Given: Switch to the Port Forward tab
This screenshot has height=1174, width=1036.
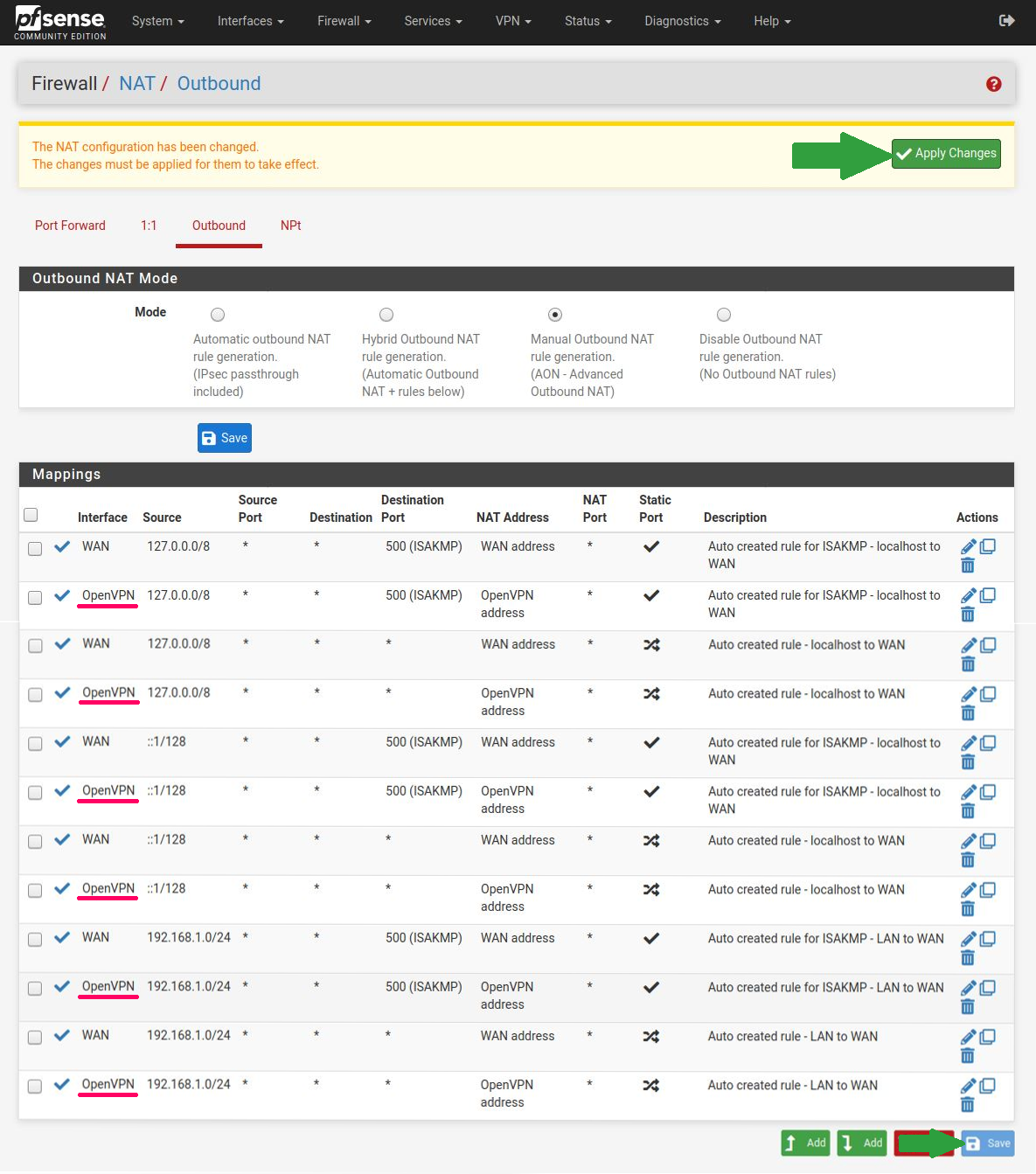Looking at the screenshot, I should point(70,226).
